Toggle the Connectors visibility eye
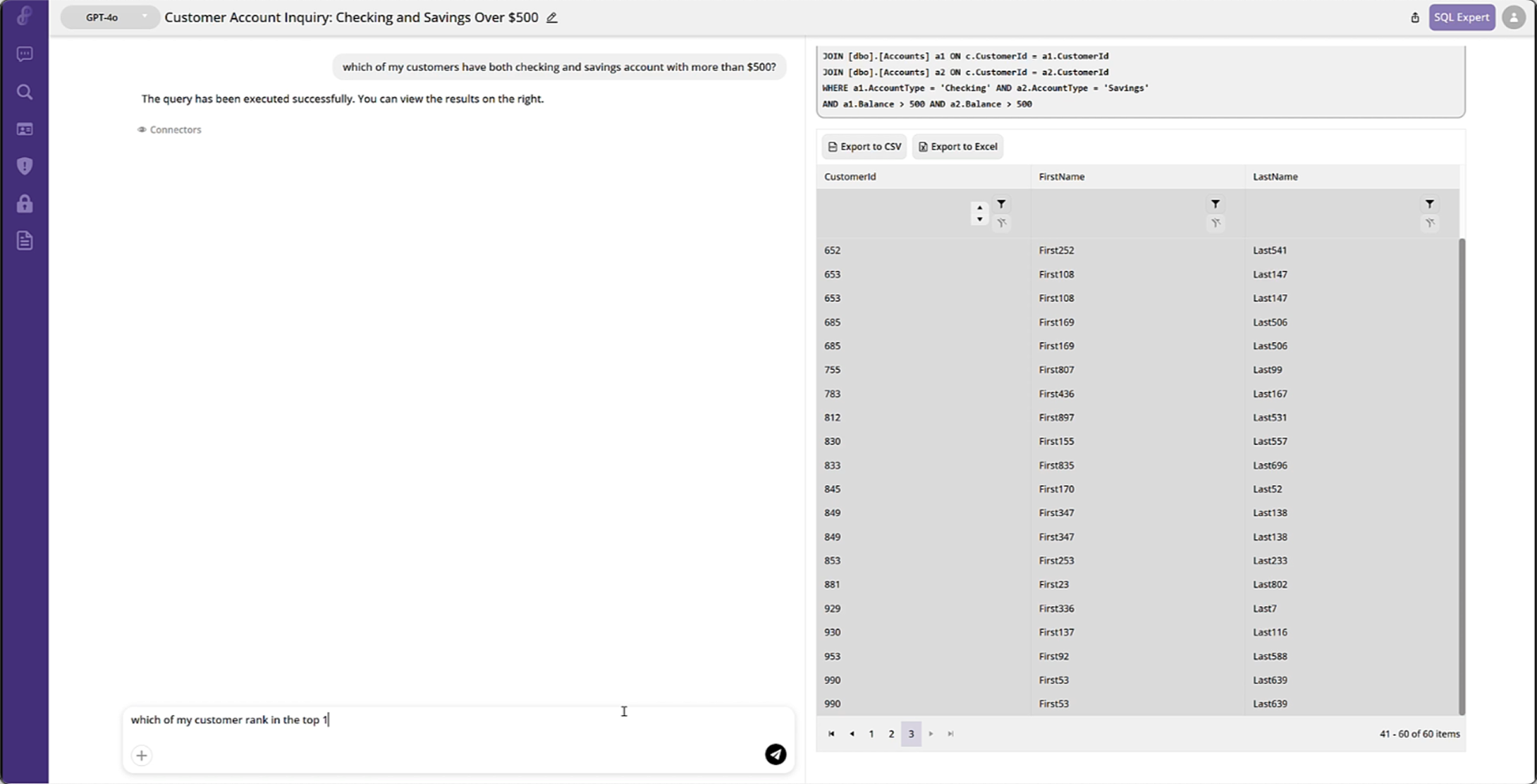 [x=142, y=130]
